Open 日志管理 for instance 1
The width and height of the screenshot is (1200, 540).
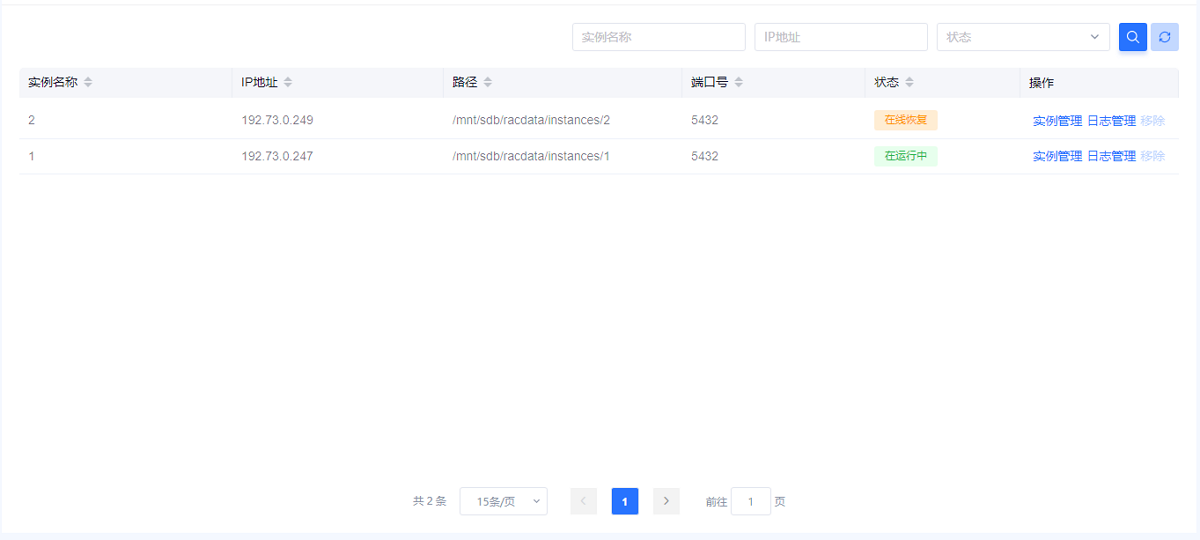tap(1111, 156)
